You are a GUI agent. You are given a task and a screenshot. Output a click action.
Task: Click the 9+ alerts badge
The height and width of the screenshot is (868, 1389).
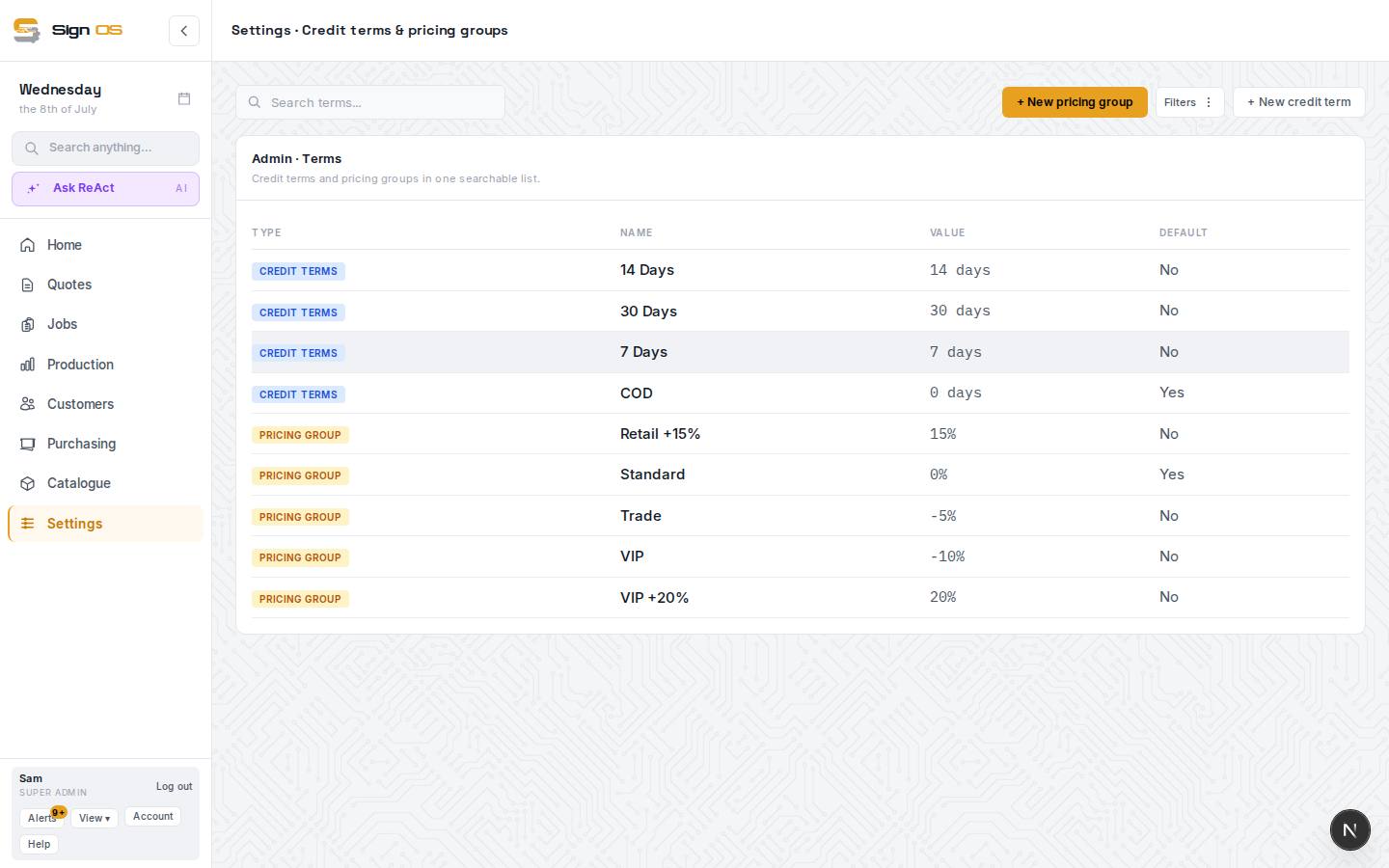[59, 812]
